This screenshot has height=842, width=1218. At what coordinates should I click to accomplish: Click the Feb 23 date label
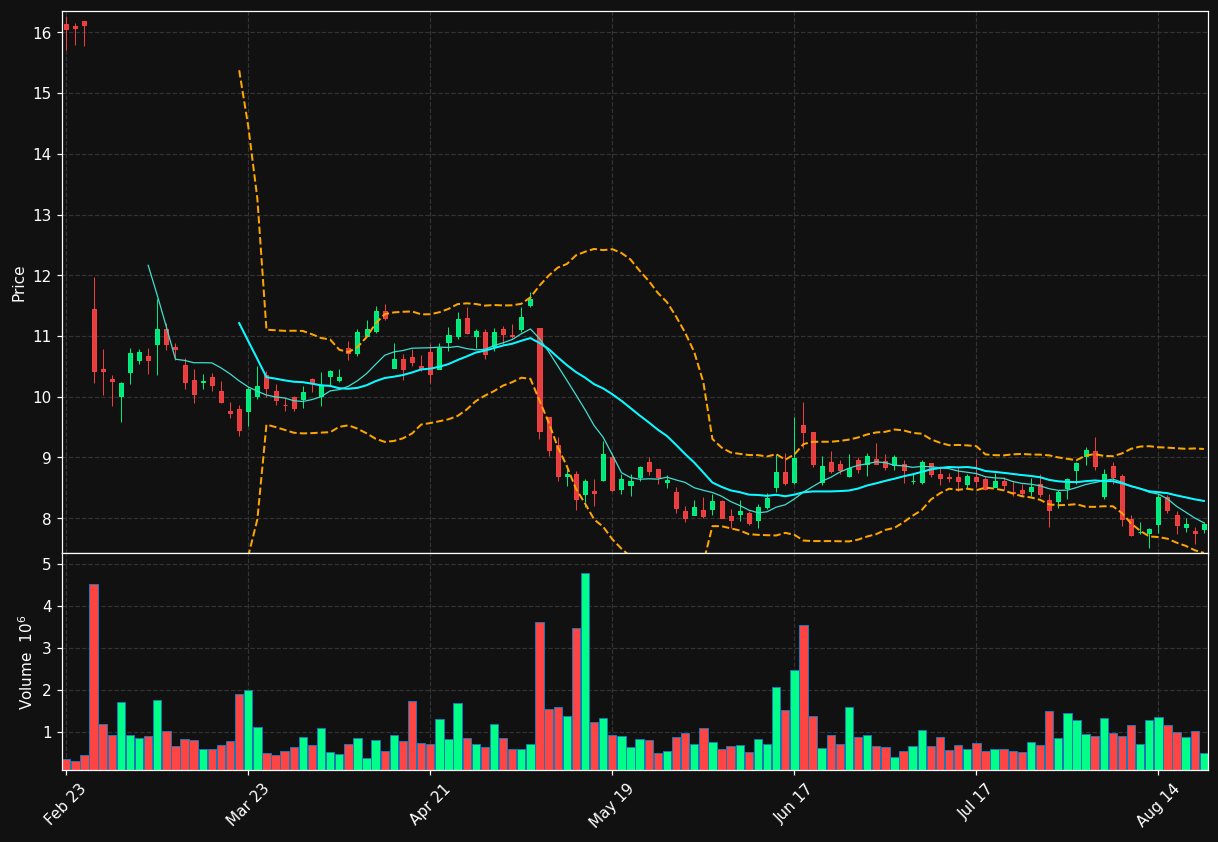[x=64, y=805]
